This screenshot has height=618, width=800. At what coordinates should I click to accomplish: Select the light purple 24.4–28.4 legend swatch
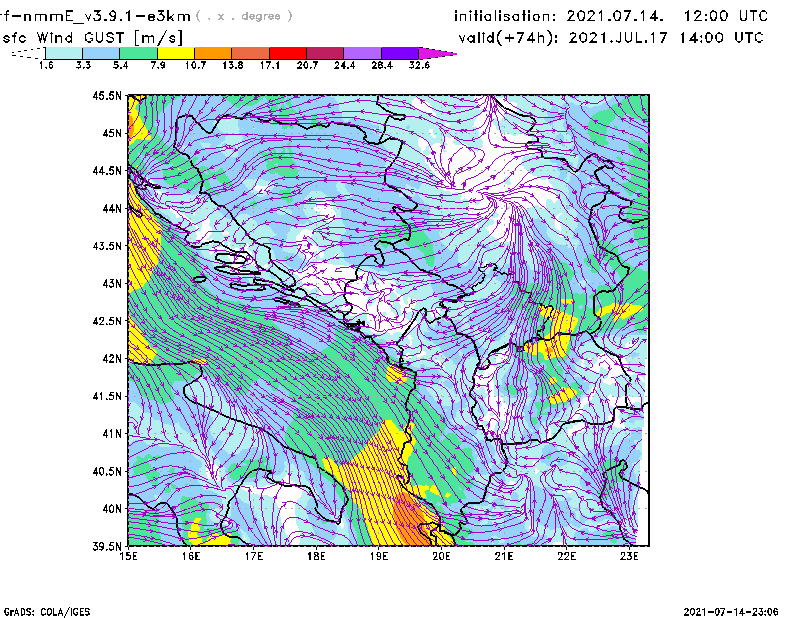click(362, 53)
